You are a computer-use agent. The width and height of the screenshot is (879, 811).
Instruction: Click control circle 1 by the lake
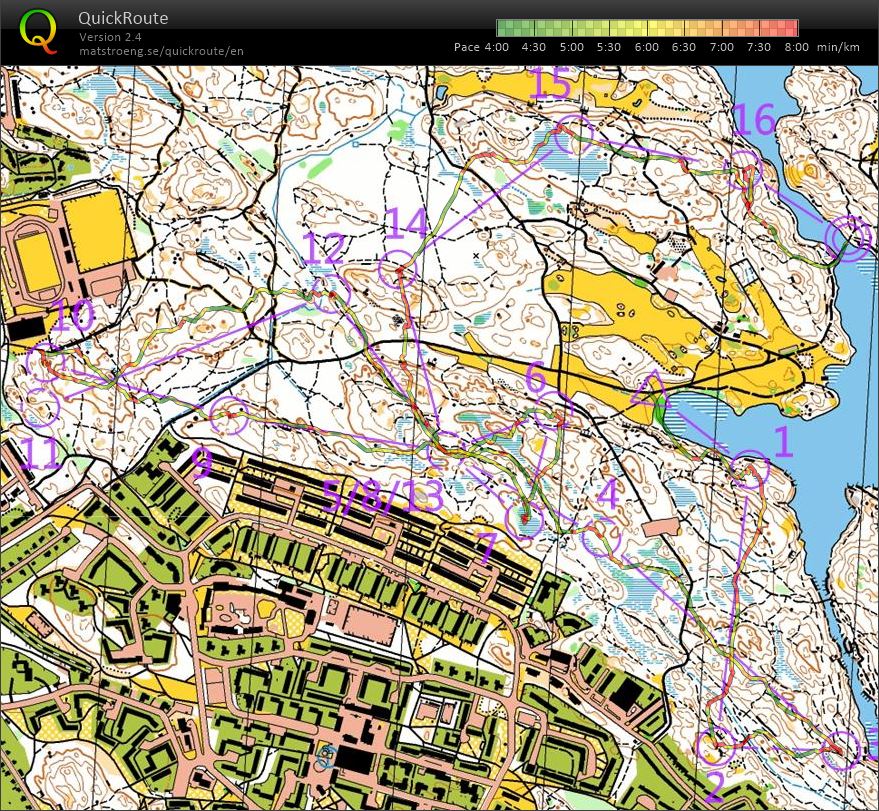[749, 470]
